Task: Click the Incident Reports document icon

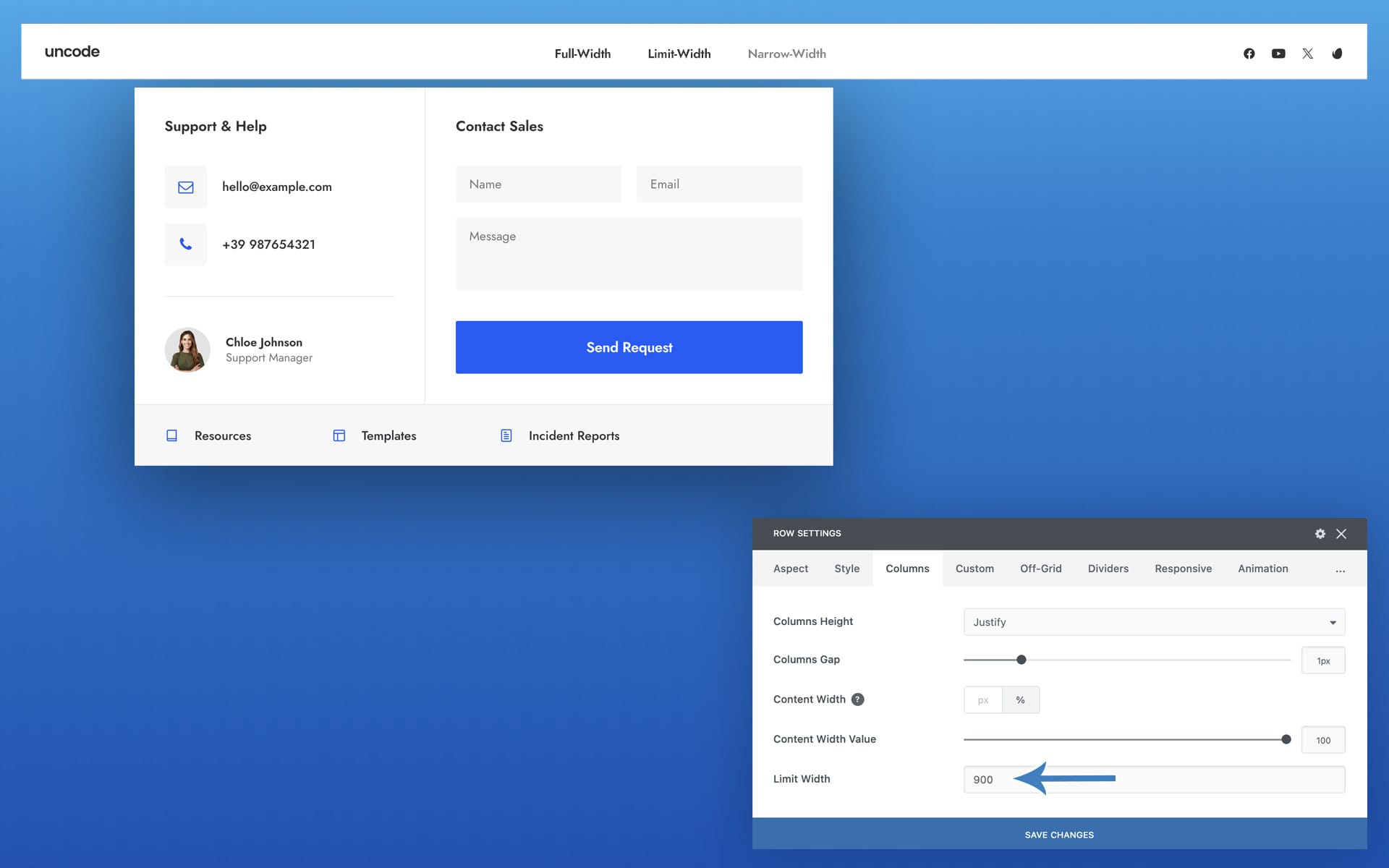Action: [x=506, y=435]
